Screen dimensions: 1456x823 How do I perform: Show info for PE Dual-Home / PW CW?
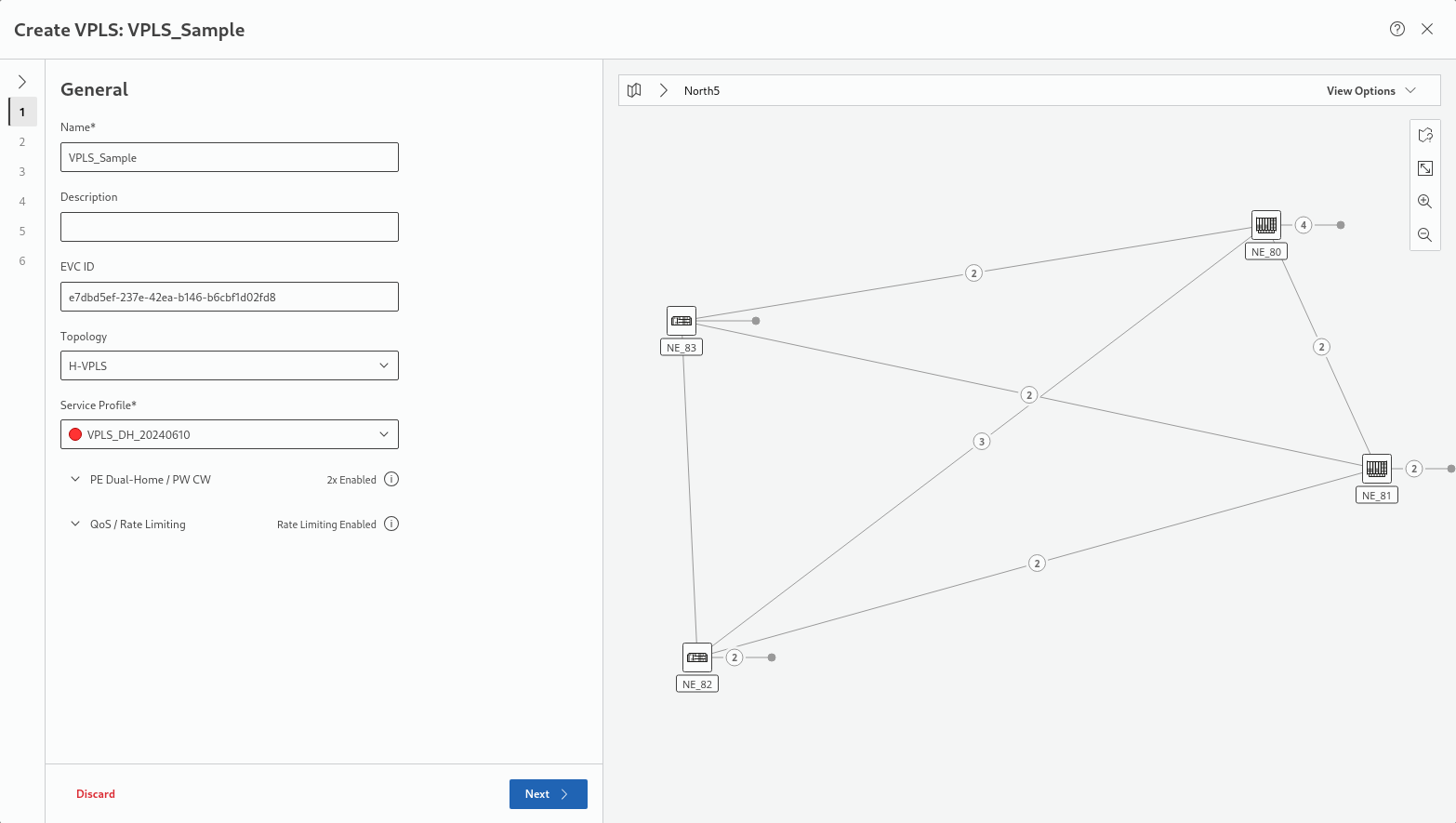pyautogui.click(x=391, y=480)
